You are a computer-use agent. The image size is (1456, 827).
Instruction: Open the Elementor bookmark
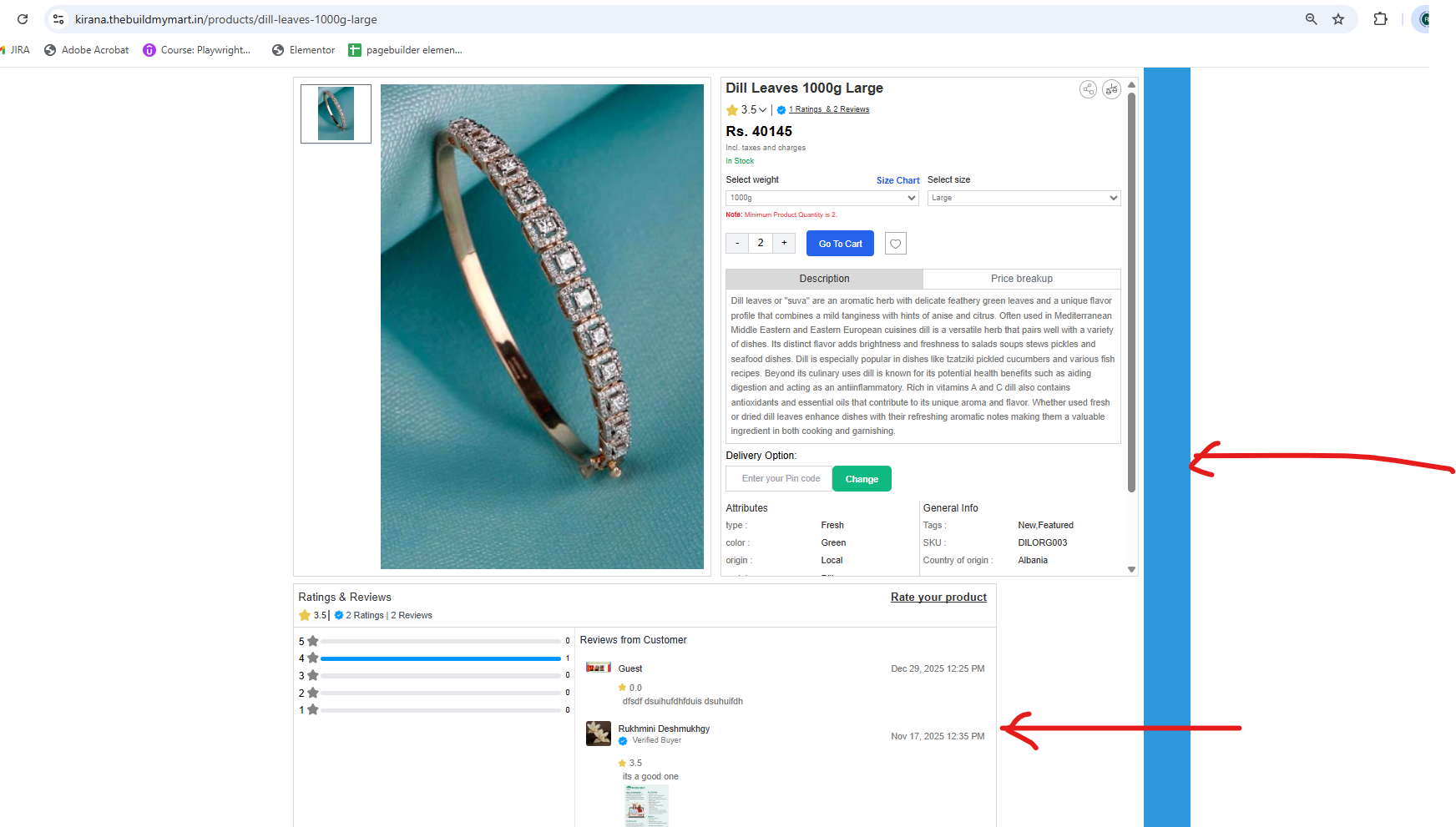coord(304,50)
